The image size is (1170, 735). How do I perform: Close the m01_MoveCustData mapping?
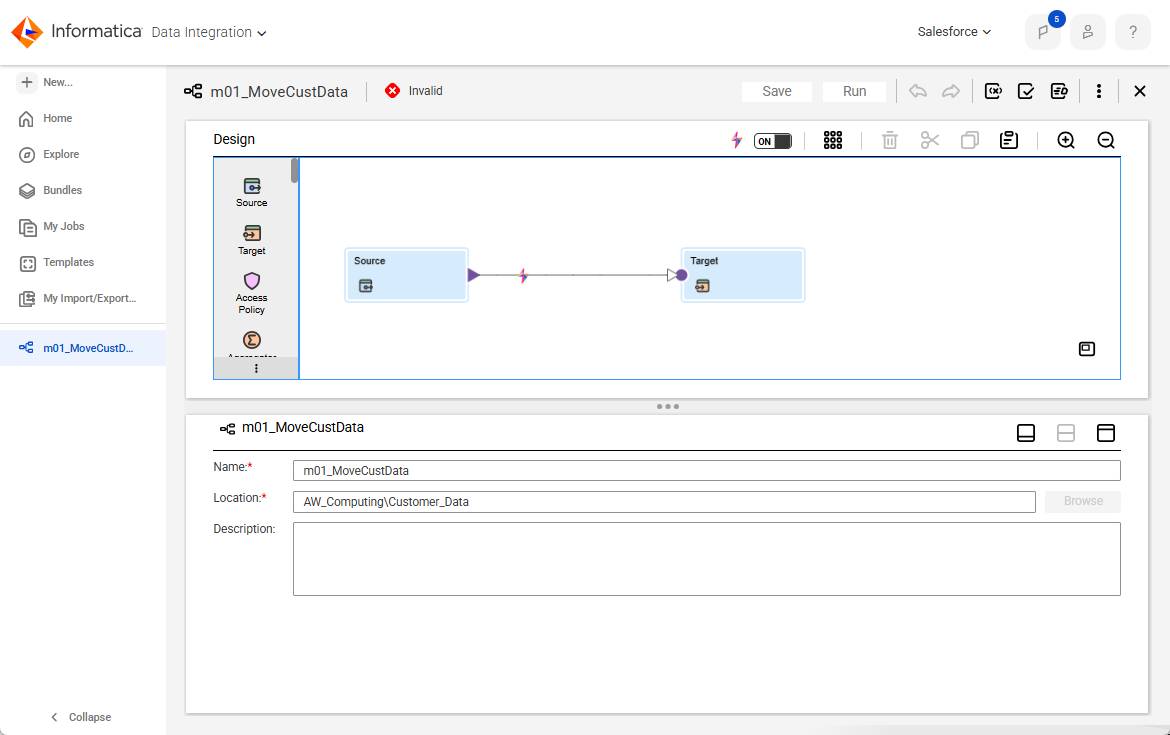tap(1139, 91)
